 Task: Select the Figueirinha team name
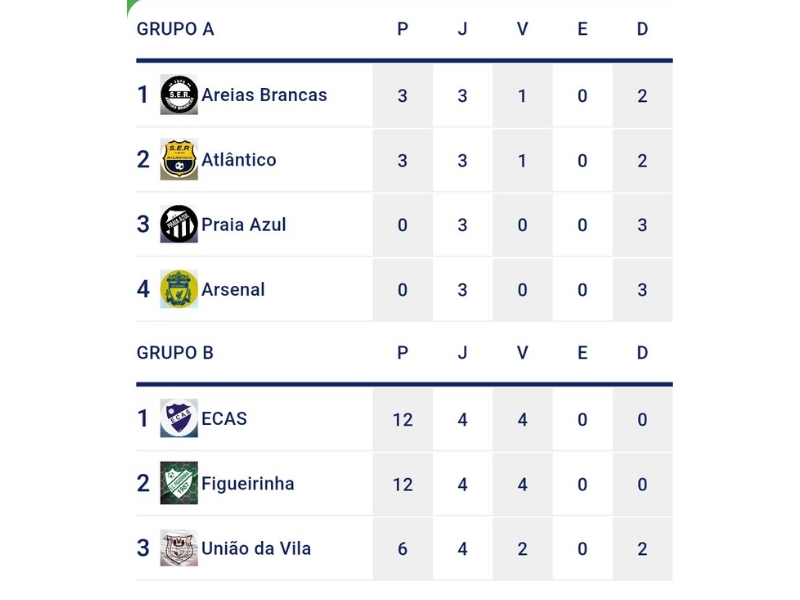tap(247, 483)
